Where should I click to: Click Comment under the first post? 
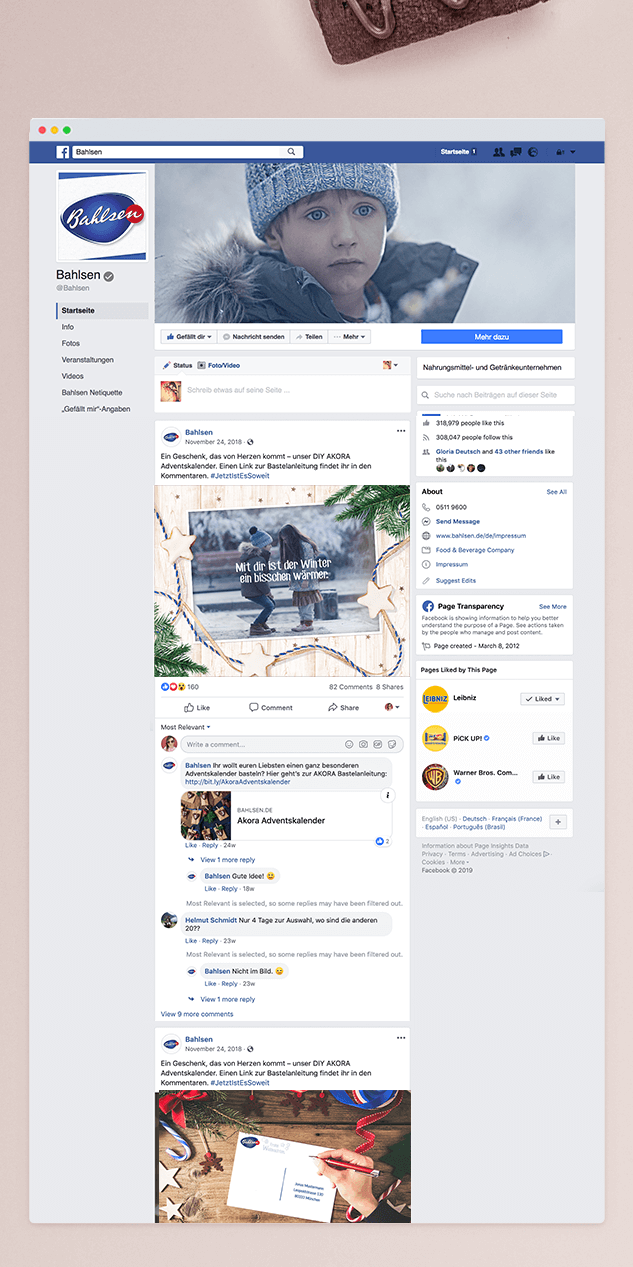click(271, 707)
